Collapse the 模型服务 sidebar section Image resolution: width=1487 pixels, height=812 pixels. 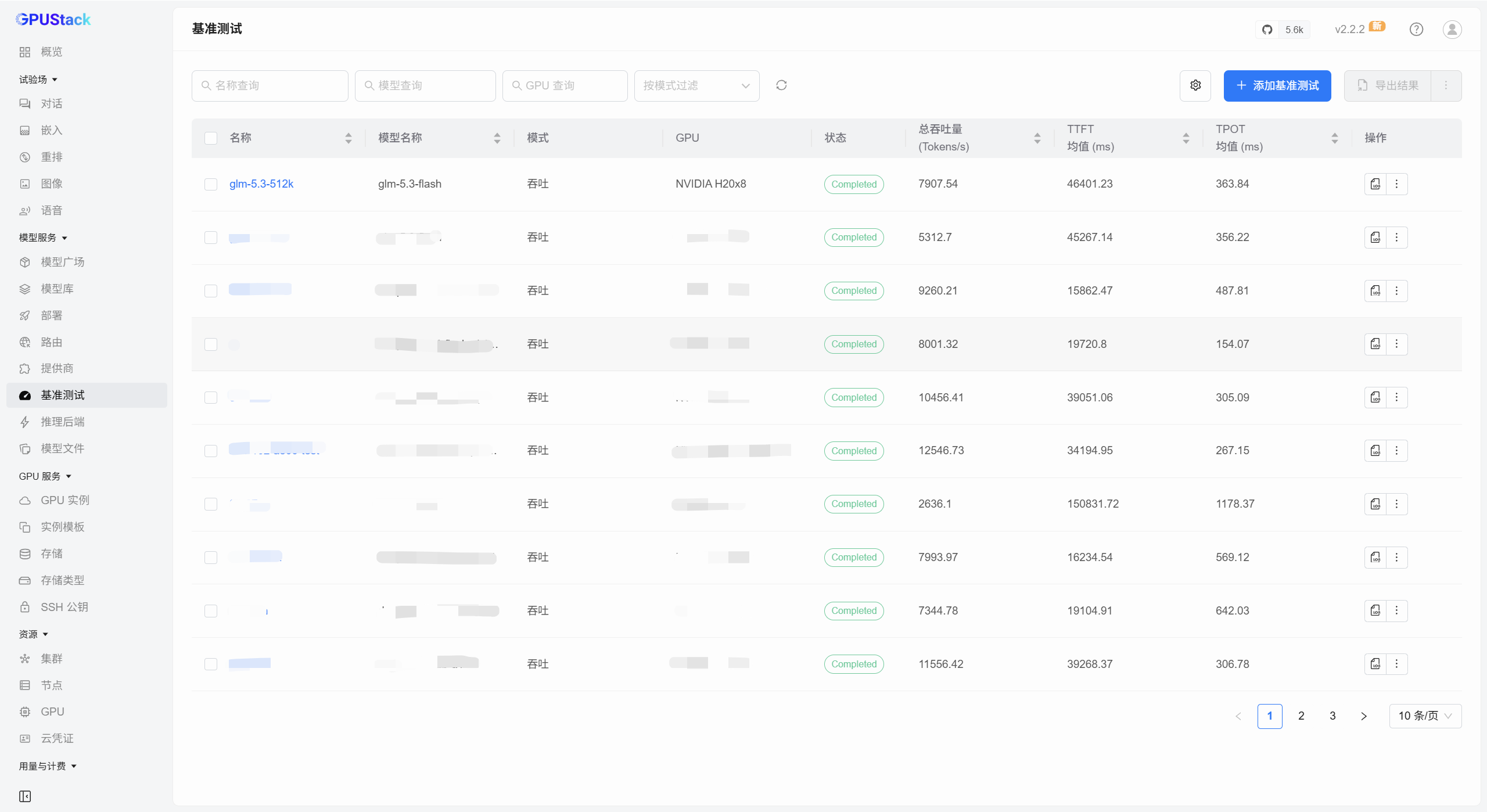click(43, 238)
